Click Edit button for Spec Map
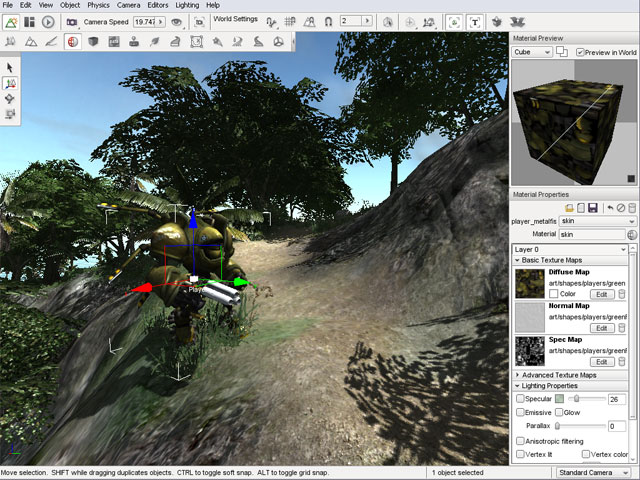640x480 pixels. point(602,362)
